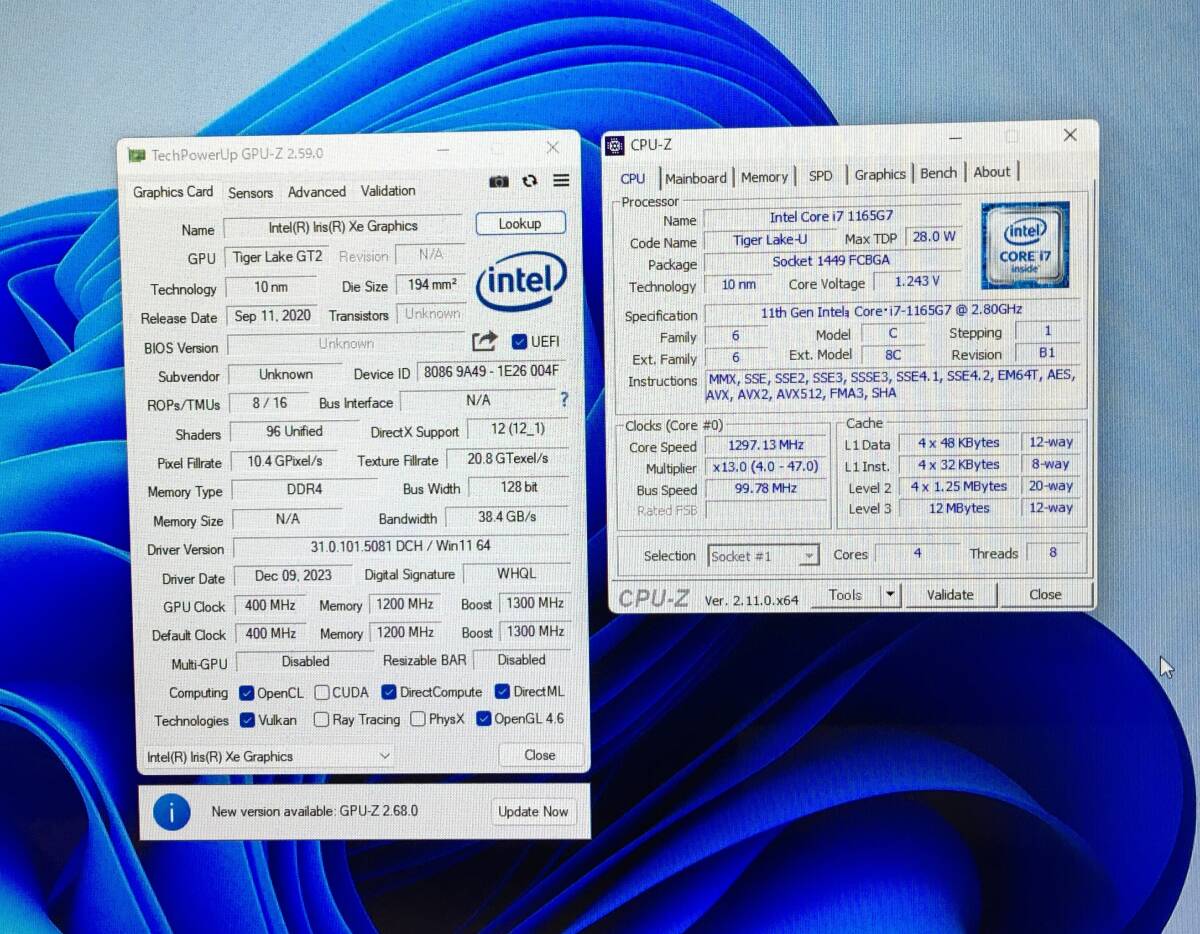The height and width of the screenshot is (934, 1200).
Task: Click the Device ID value field
Action: click(x=491, y=373)
